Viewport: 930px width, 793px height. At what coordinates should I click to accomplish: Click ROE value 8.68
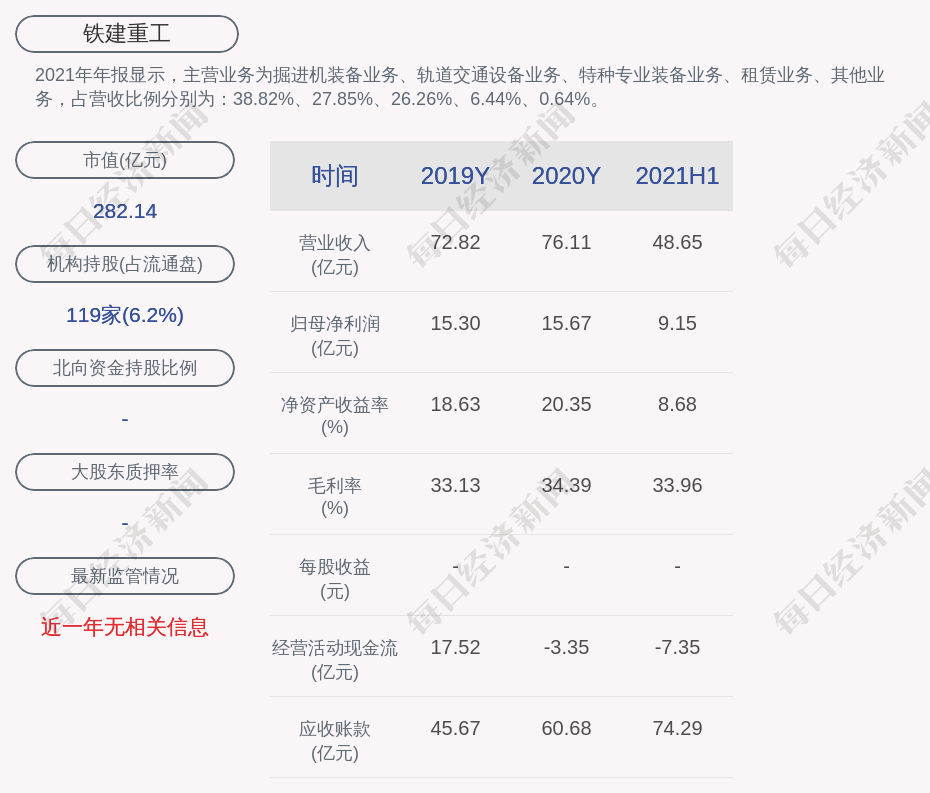coord(677,405)
